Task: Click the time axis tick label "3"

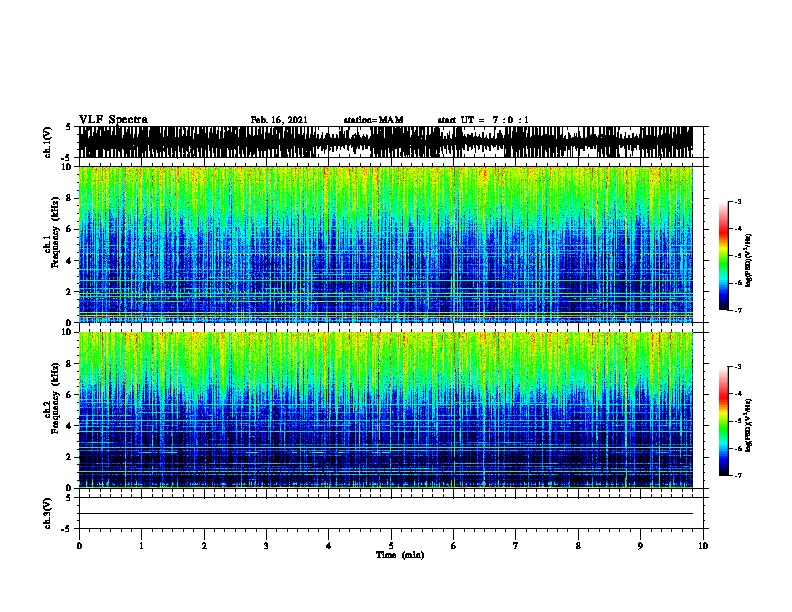Action: click(266, 546)
